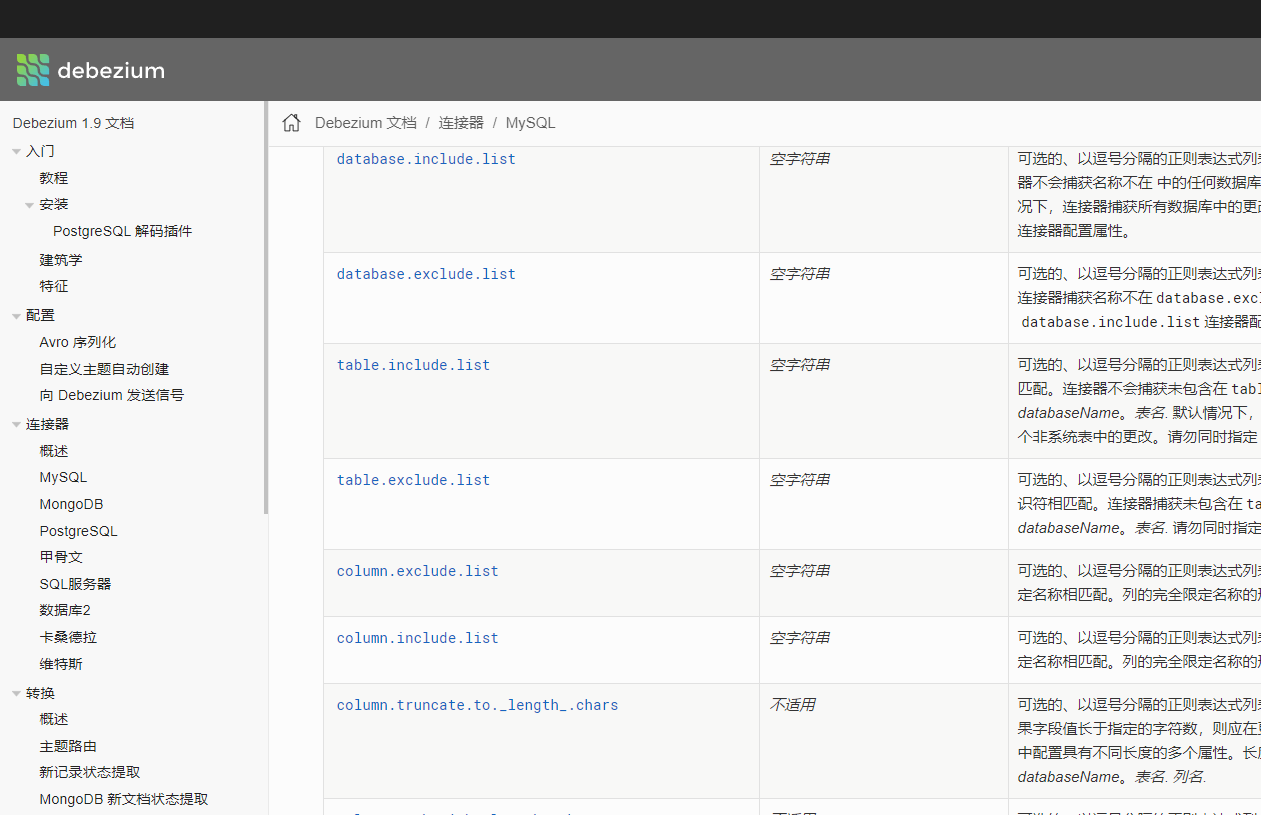Open PostgreSQL 解码插件 sidebar link
Image resolution: width=1261 pixels, height=815 pixels.
click(x=123, y=231)
